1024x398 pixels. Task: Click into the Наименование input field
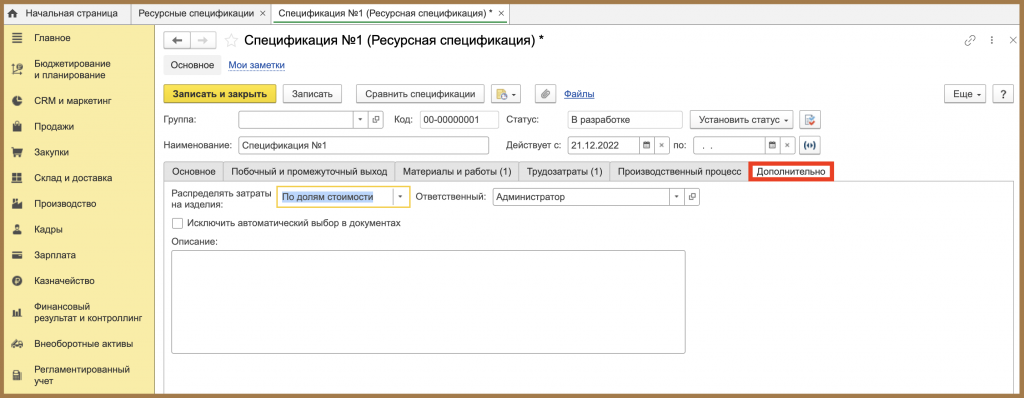tap(363, 146)
